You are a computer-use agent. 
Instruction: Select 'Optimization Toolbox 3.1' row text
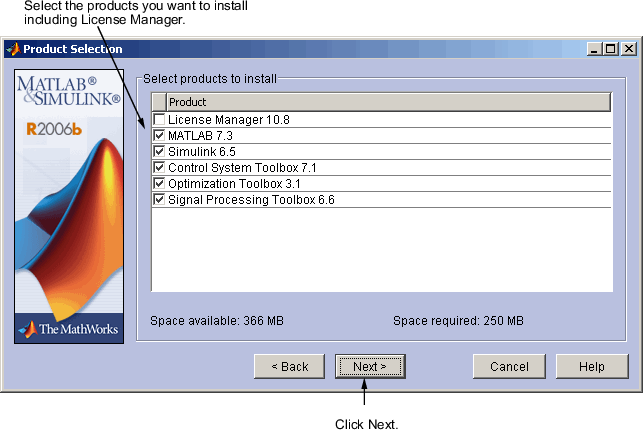coord(234,184)
